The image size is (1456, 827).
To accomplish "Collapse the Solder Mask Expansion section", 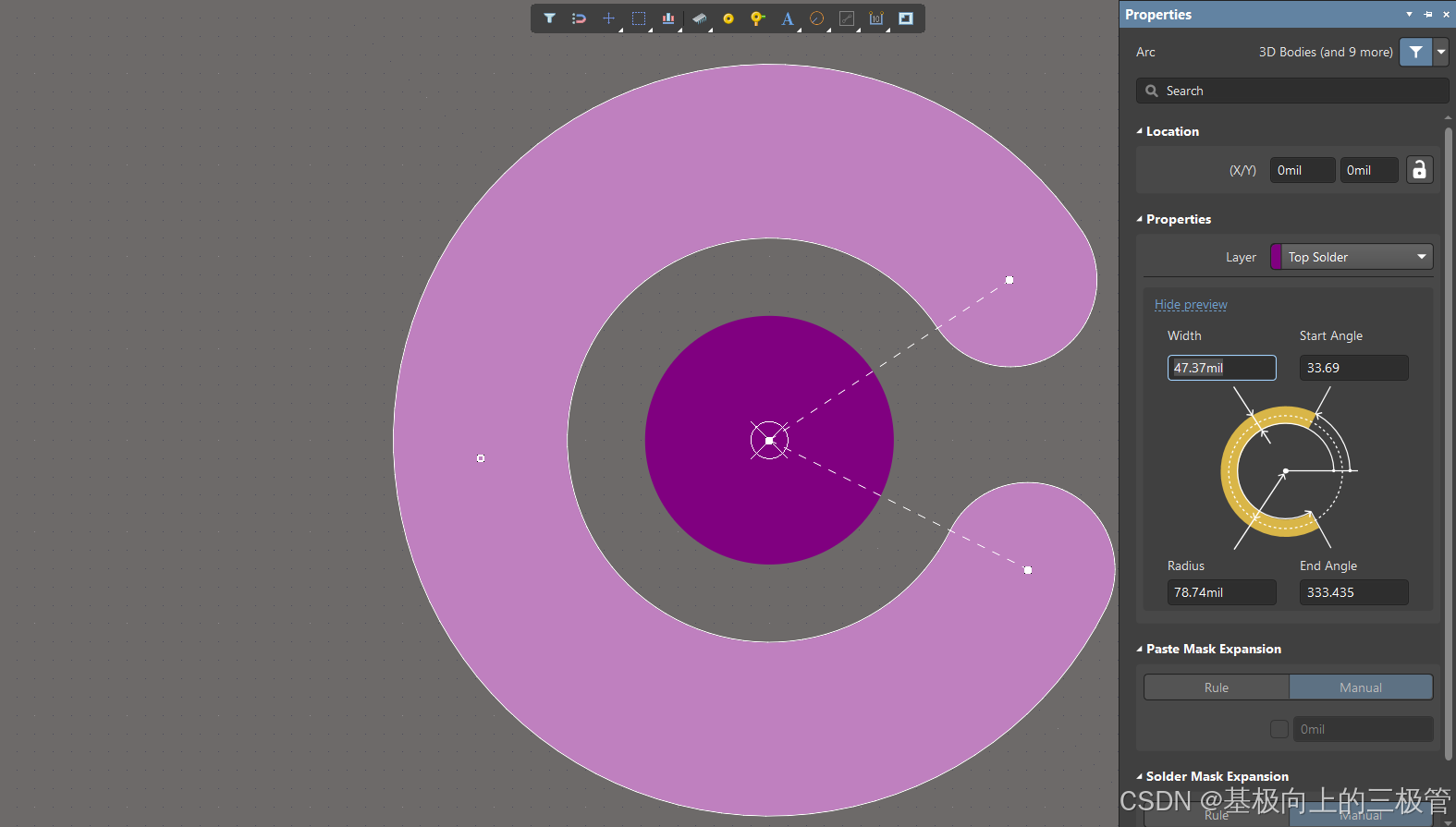I will [x=1140, y=776].
